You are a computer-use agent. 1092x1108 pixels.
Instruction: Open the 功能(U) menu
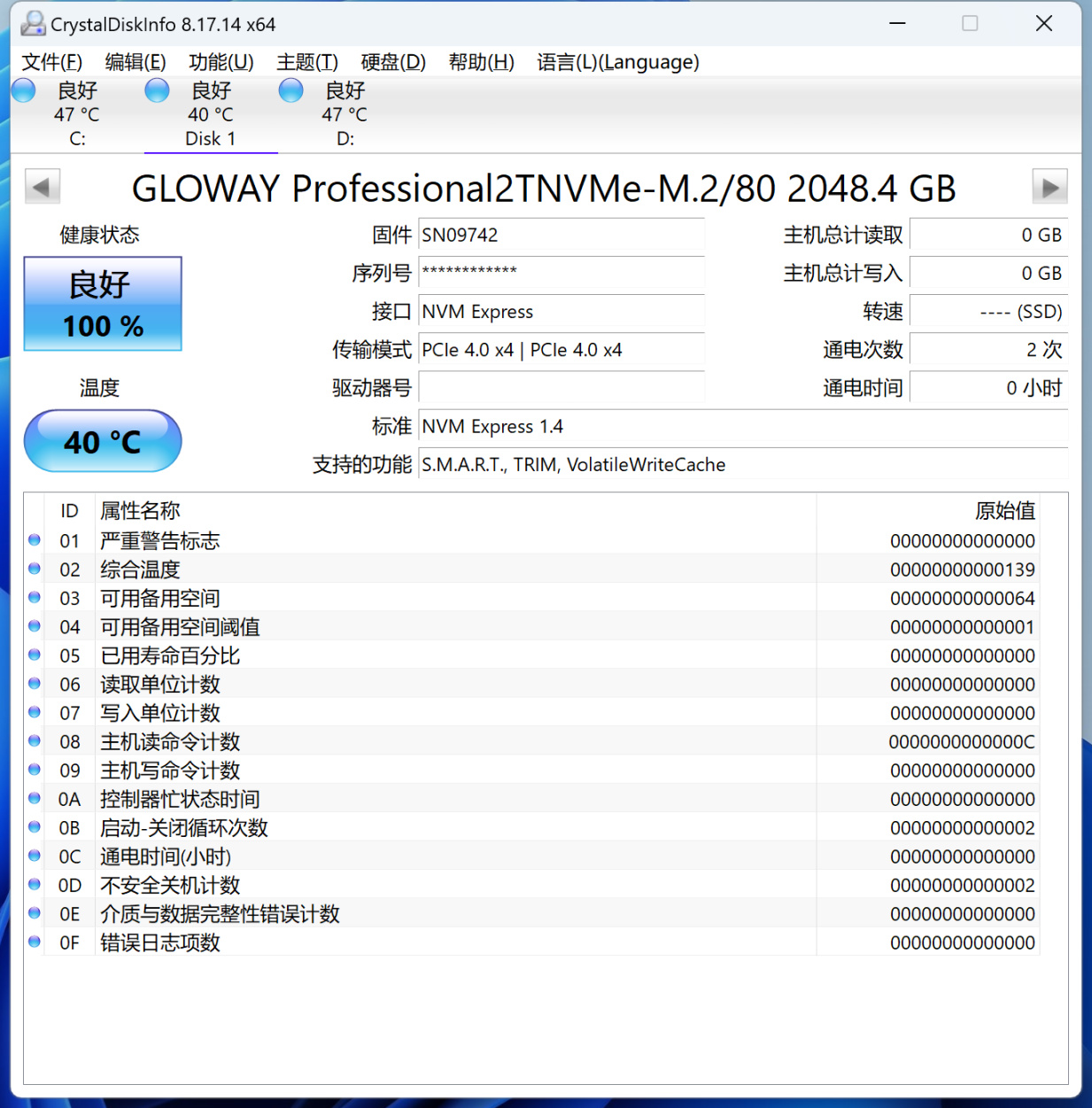(221, 62)
